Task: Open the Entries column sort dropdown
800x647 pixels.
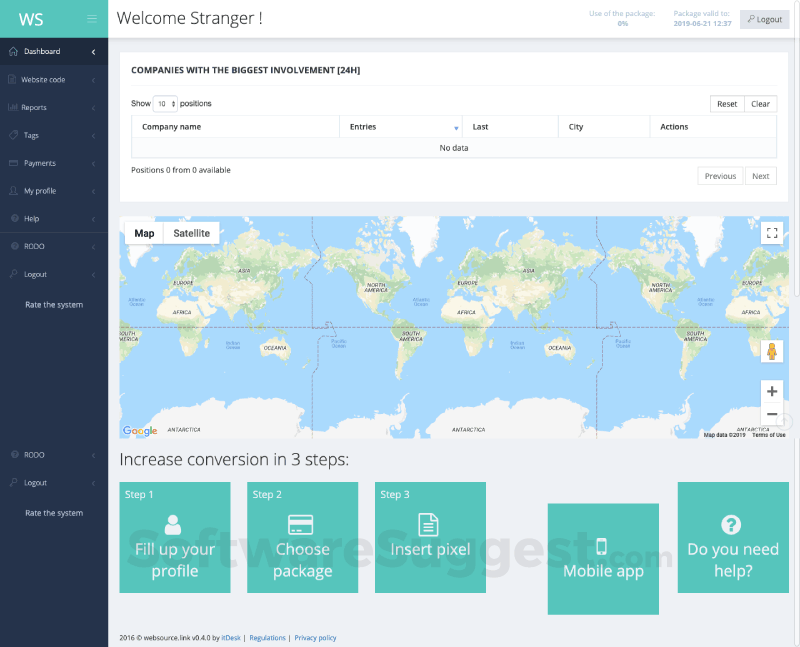Action: pos(457,127)
